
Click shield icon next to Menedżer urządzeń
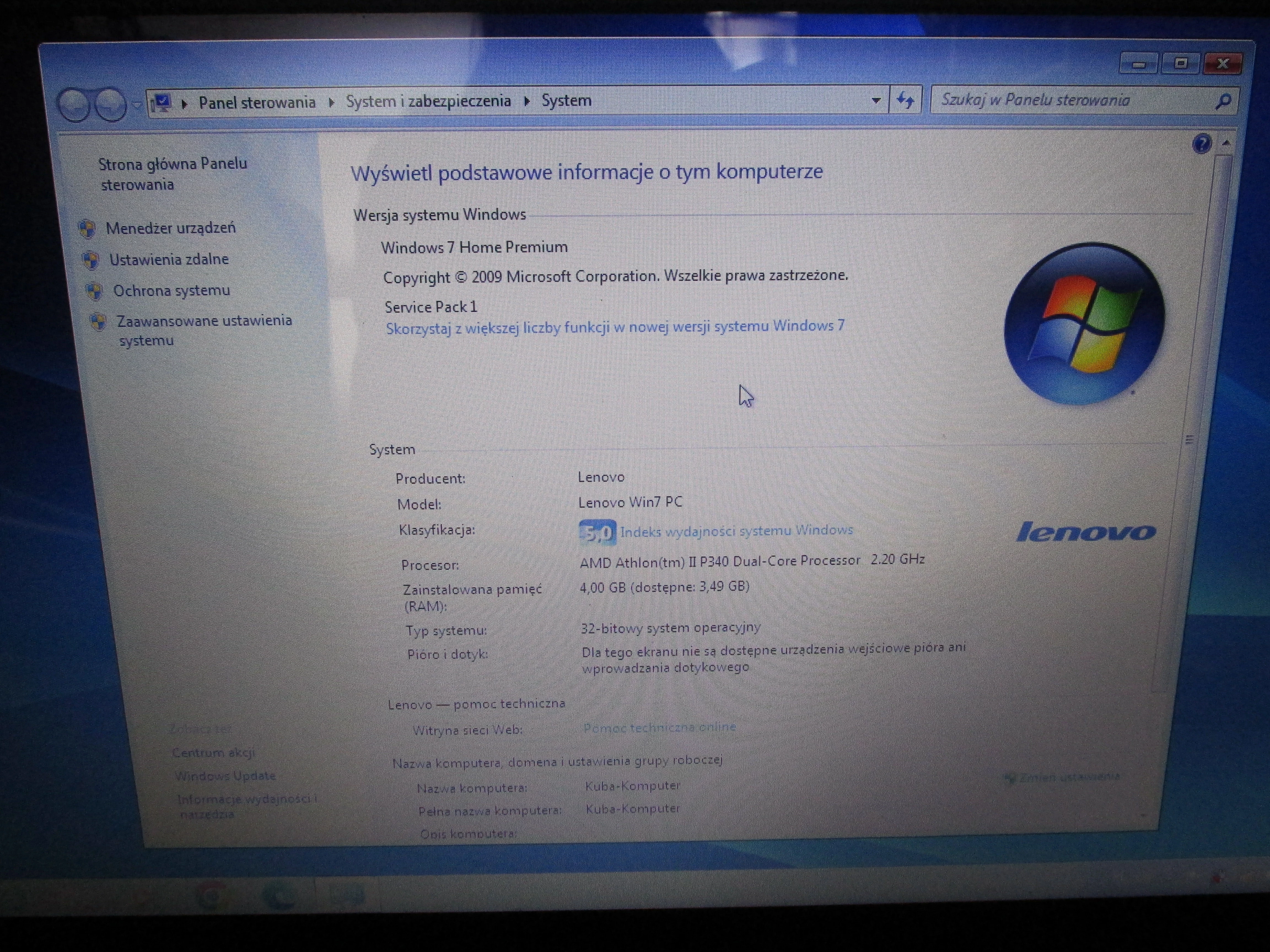(87, 229)
